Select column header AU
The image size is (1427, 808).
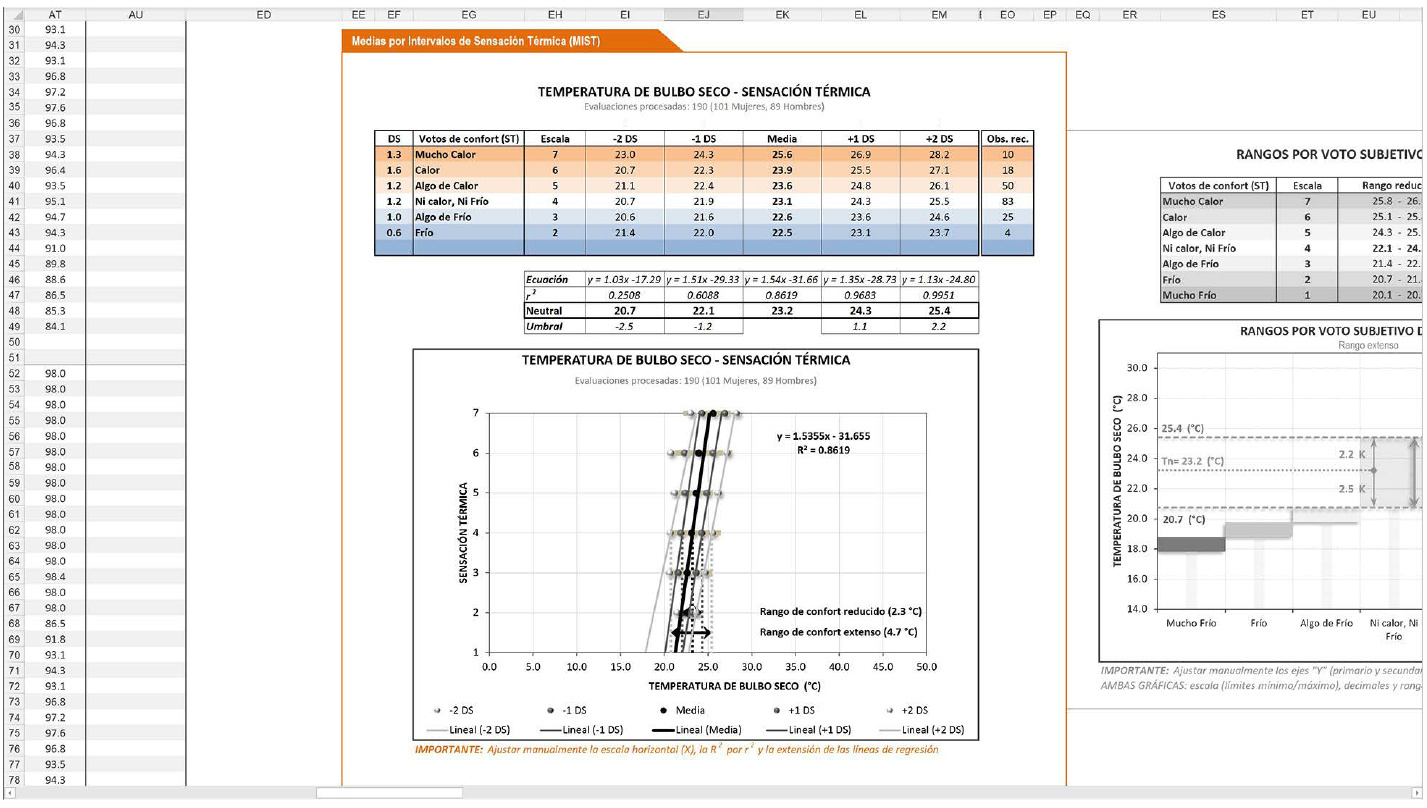point(136,15)
